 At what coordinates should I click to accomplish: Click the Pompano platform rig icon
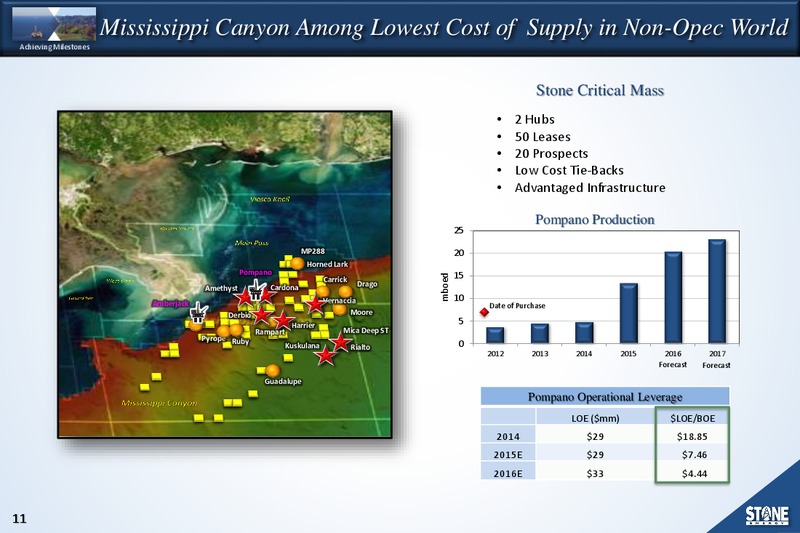[256, 291]
